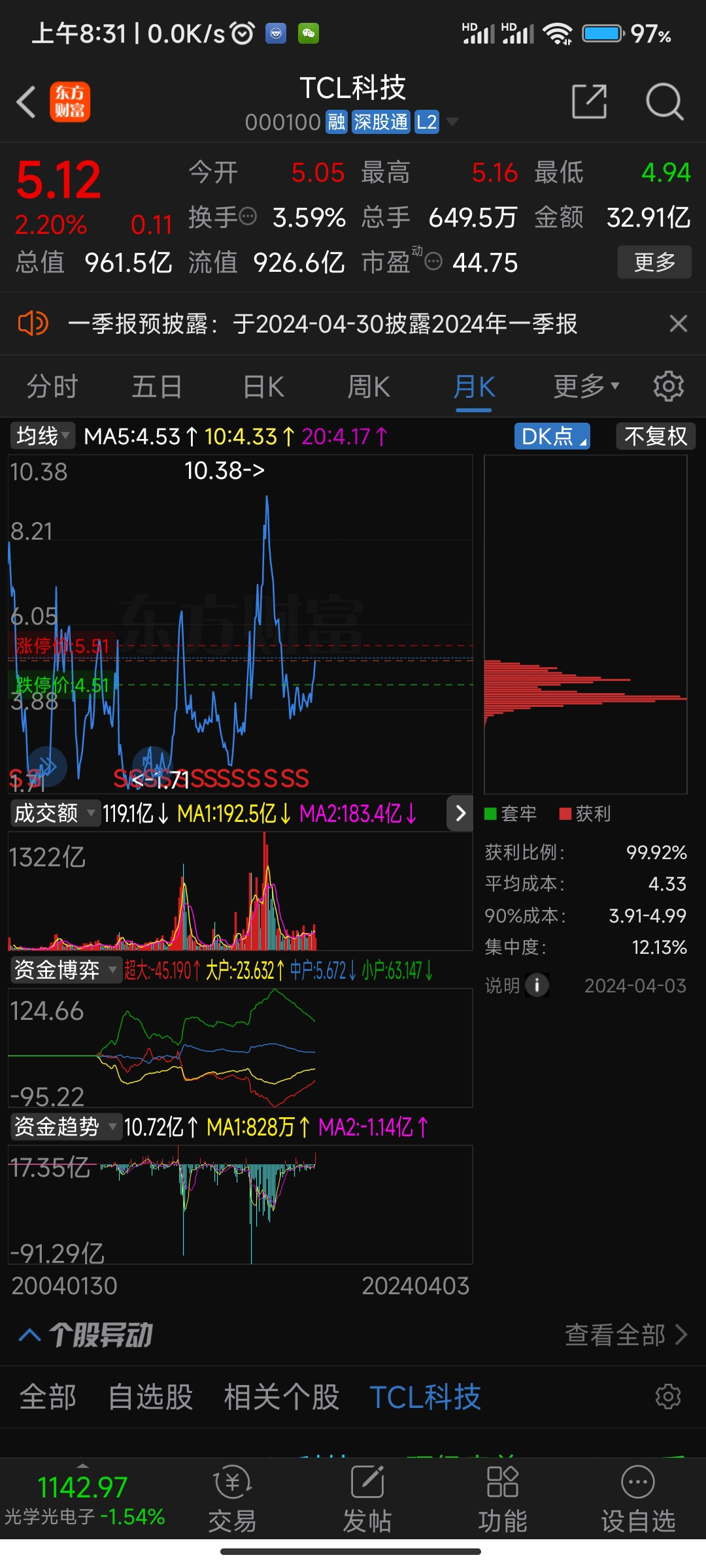Open 均线 indicator dropdown
Viewport: 706px width, 1568px height.
click(42, 436)
